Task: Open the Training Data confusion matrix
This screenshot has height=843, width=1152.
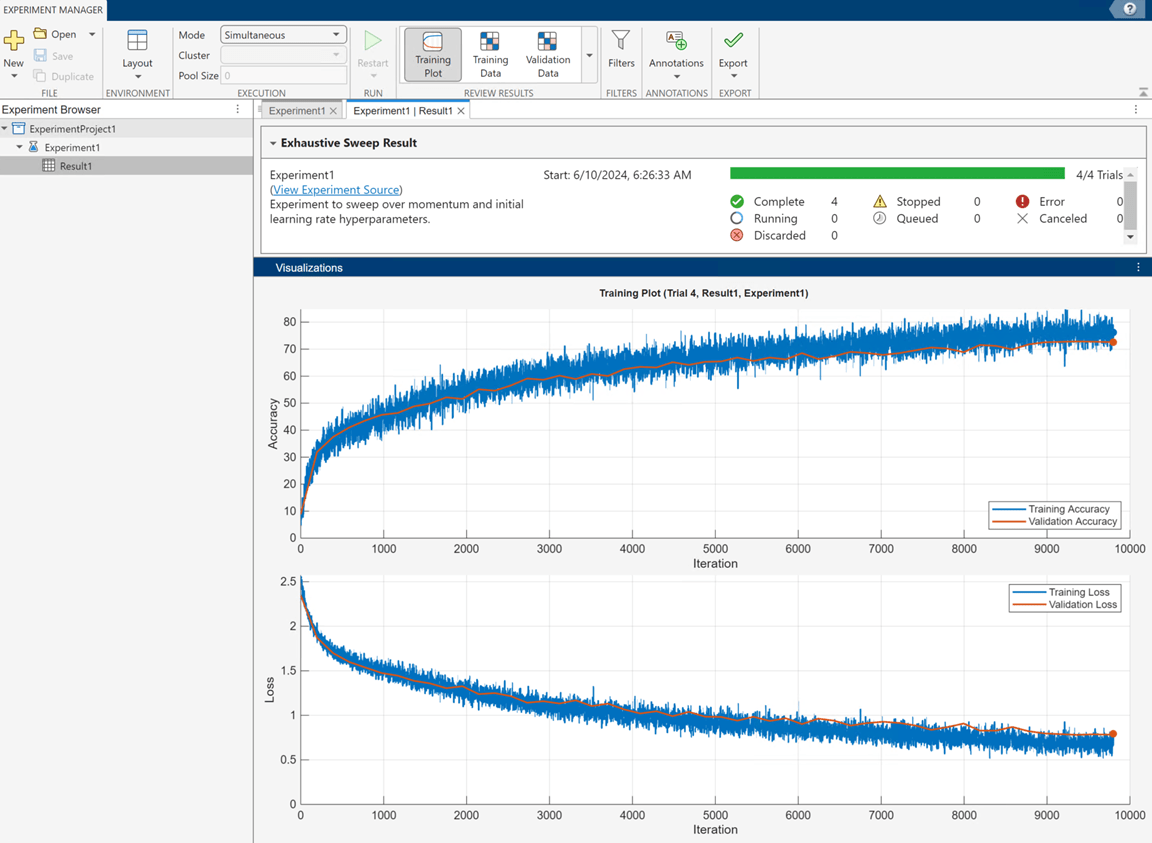Action: click(490, 53)
